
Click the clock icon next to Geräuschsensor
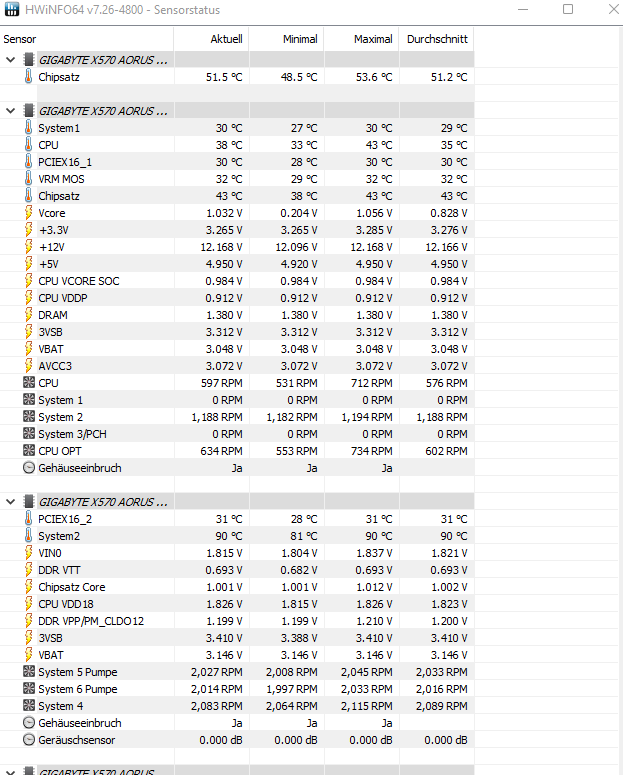29,739
